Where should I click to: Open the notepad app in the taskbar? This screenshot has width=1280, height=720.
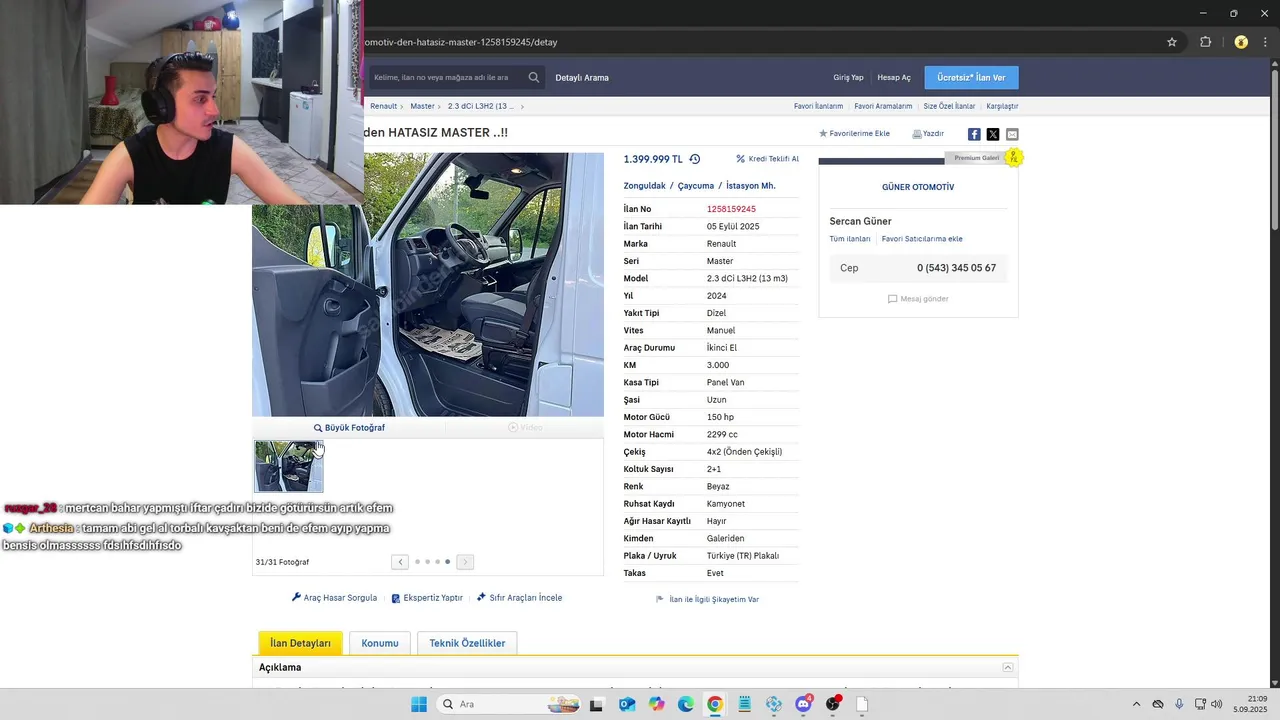click(744, 704)
